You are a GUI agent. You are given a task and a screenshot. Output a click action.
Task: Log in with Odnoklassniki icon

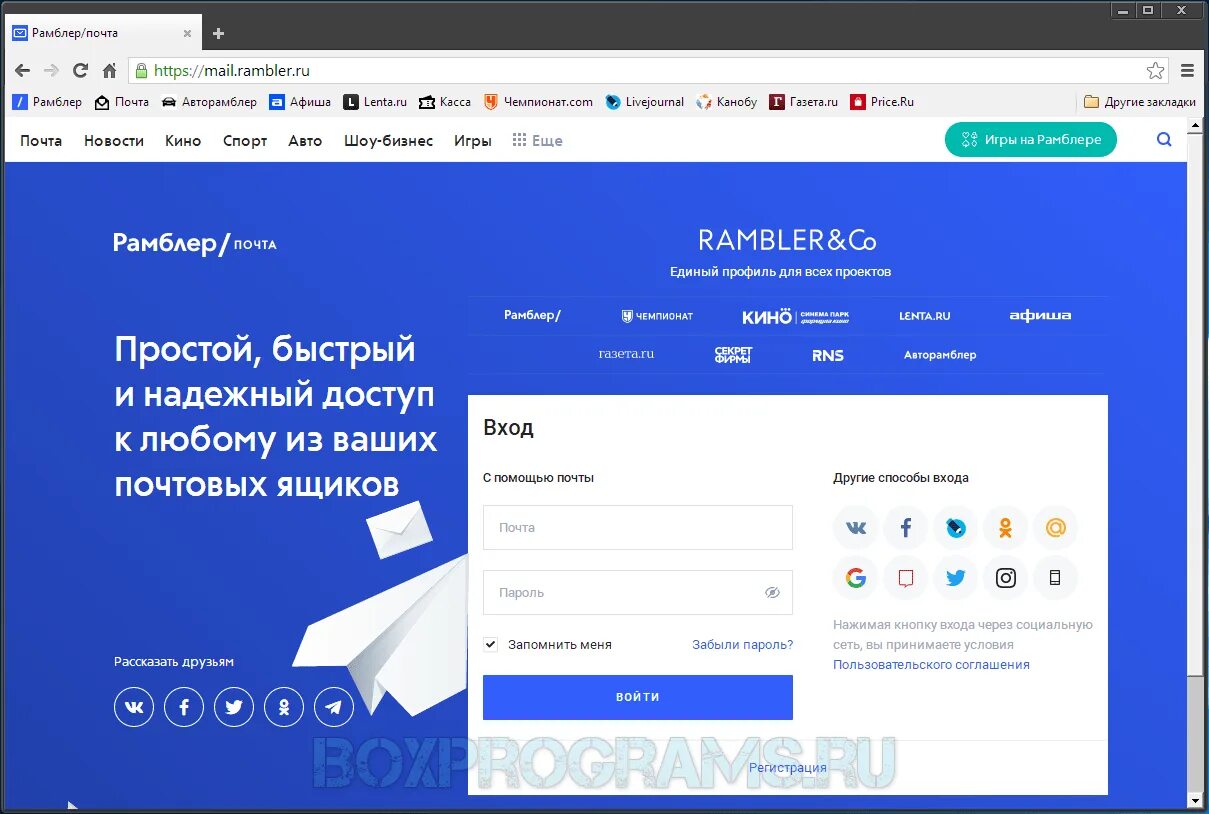click(x=1006, y=528)
